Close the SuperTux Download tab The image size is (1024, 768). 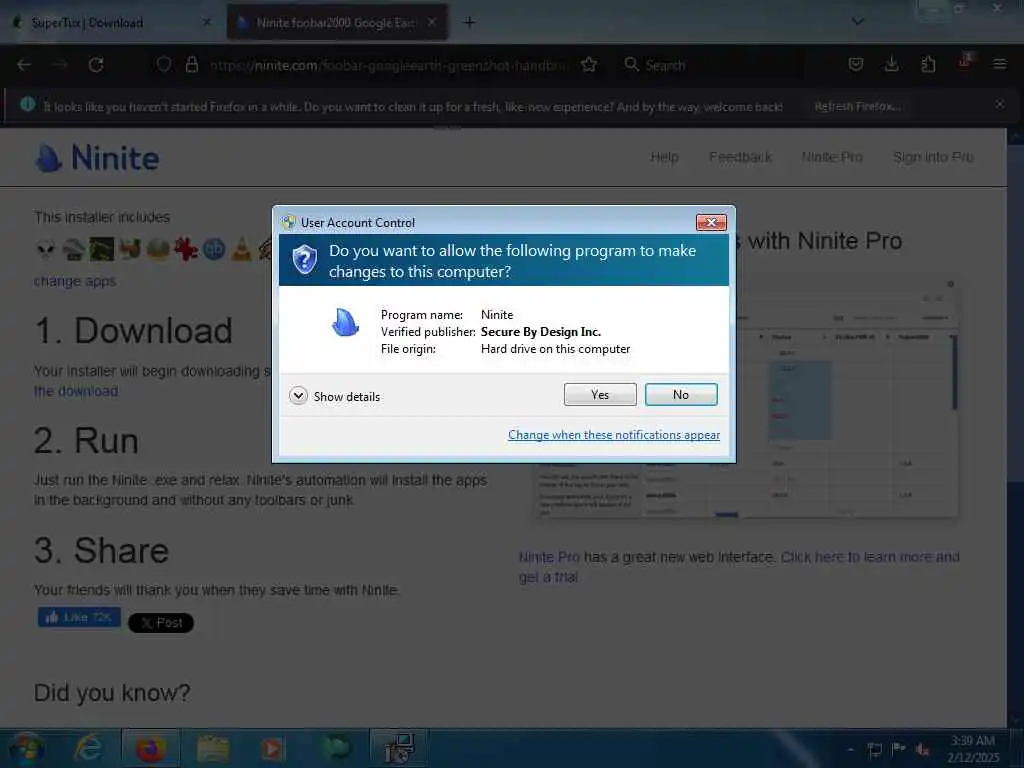click(x=207, y=22)
